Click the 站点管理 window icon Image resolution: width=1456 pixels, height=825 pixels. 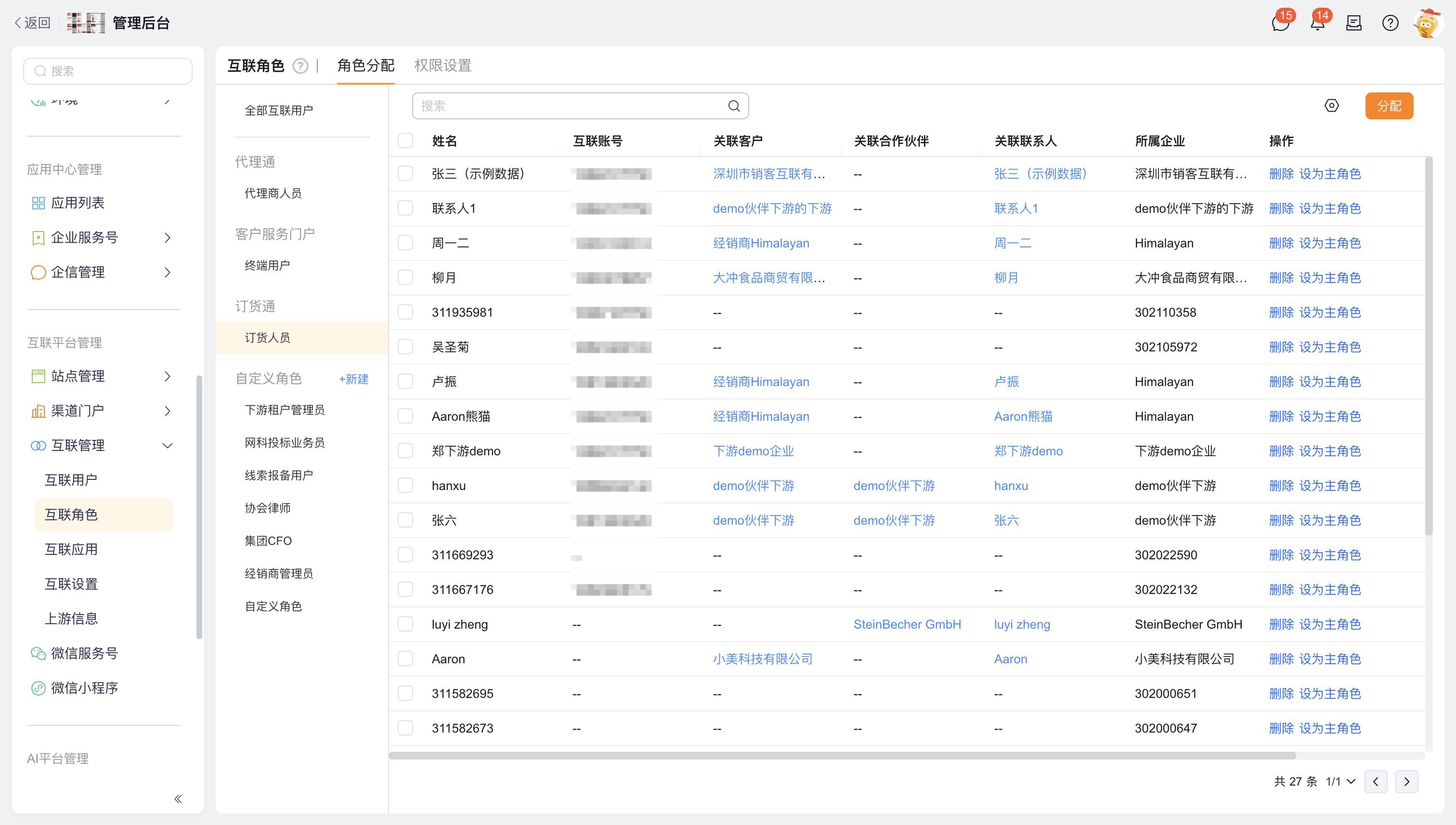coord(38,376)
